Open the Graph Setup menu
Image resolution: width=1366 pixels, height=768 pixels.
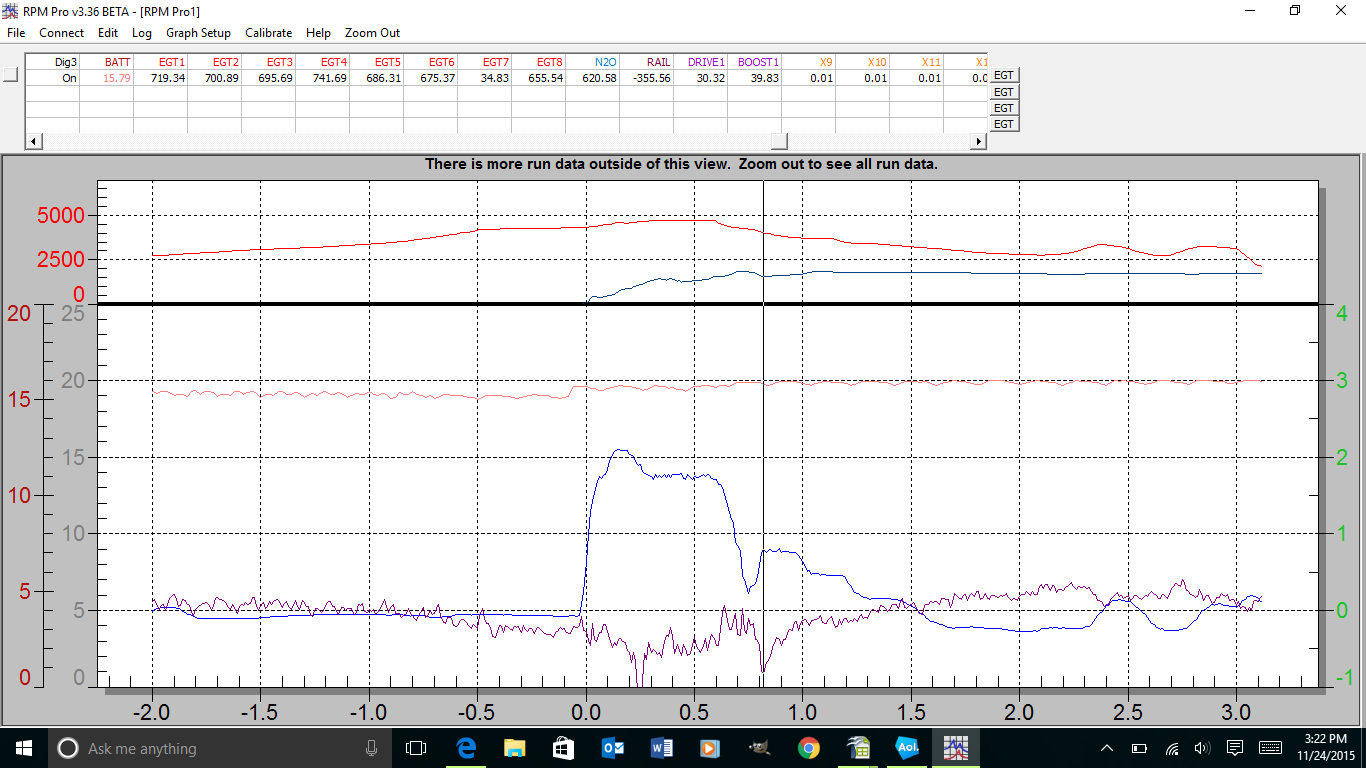pyautogui.click(x=198, y=33)
